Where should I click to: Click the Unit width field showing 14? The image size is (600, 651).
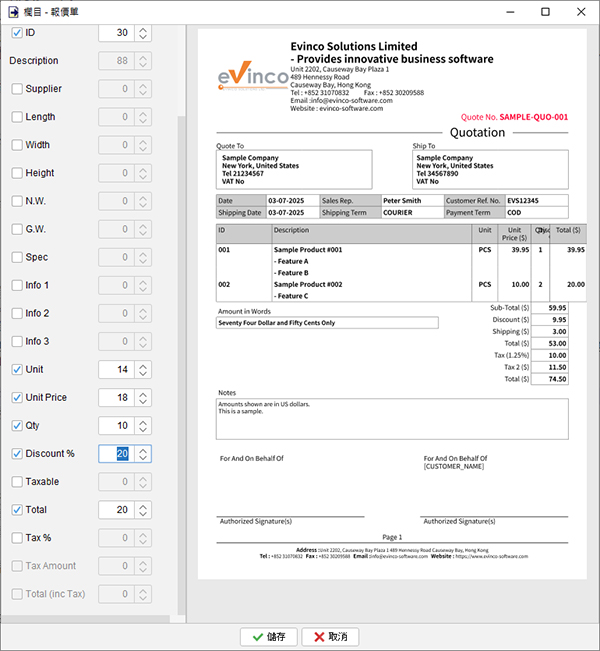click(x=116, y=370)
